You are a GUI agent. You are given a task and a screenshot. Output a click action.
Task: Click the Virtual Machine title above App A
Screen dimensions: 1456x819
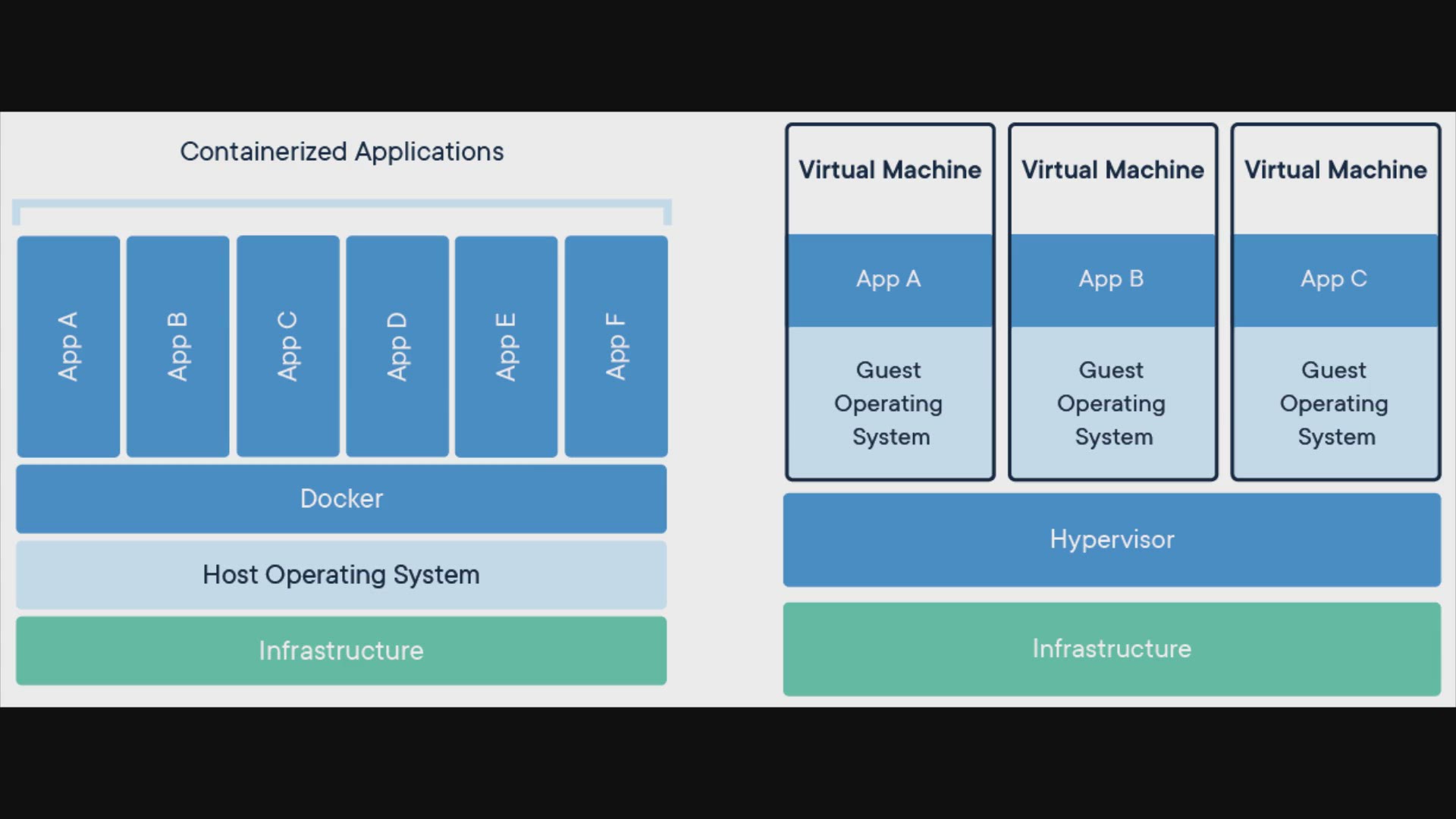[x=890, y=170]
